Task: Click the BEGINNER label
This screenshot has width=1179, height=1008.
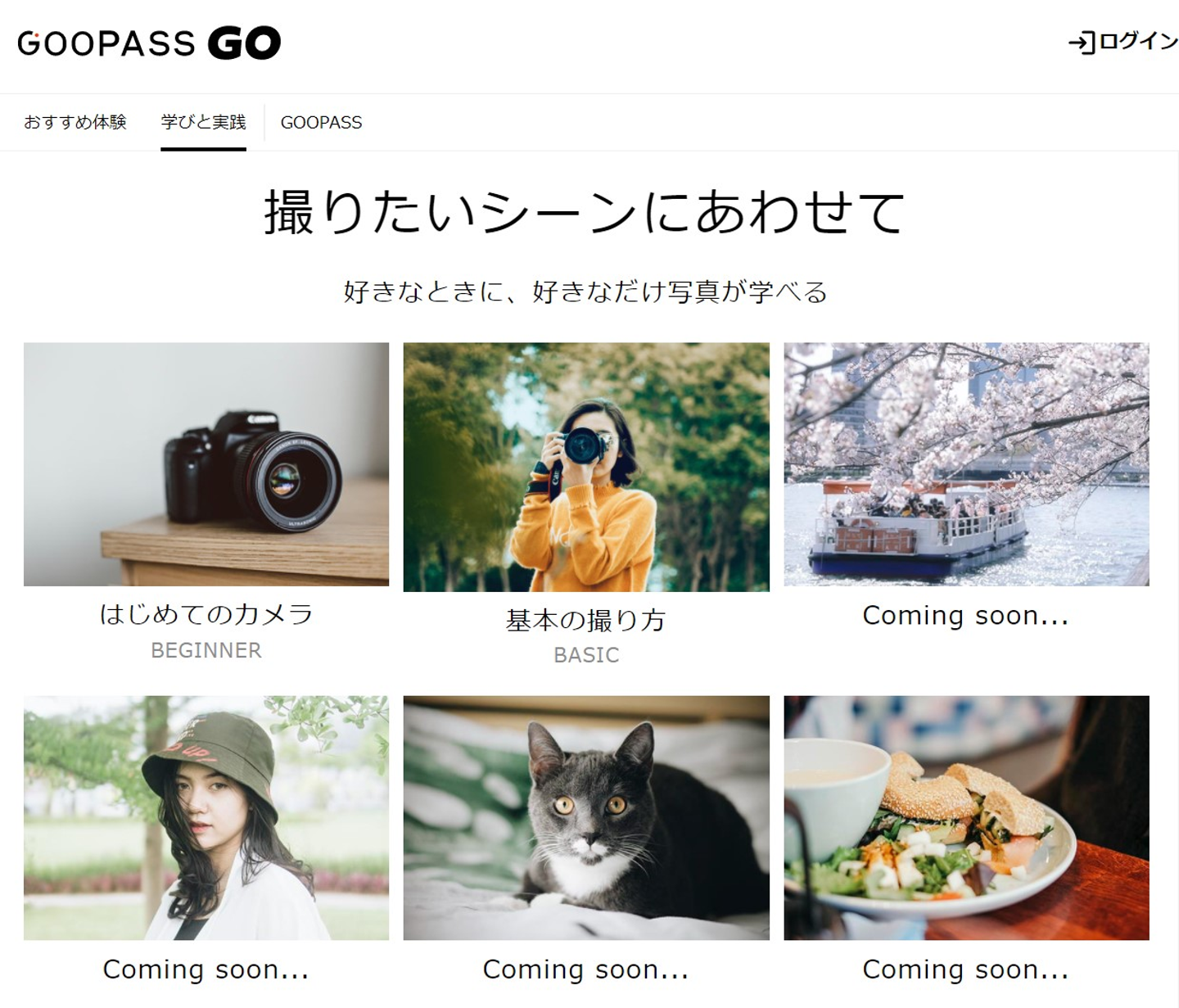Action: click(x=206, y=650)
